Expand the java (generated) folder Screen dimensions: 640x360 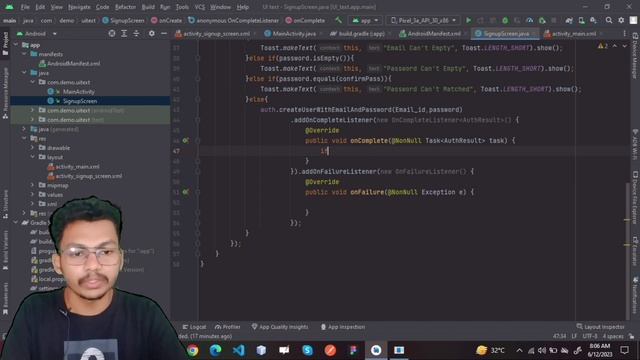(x=24, y=129)
